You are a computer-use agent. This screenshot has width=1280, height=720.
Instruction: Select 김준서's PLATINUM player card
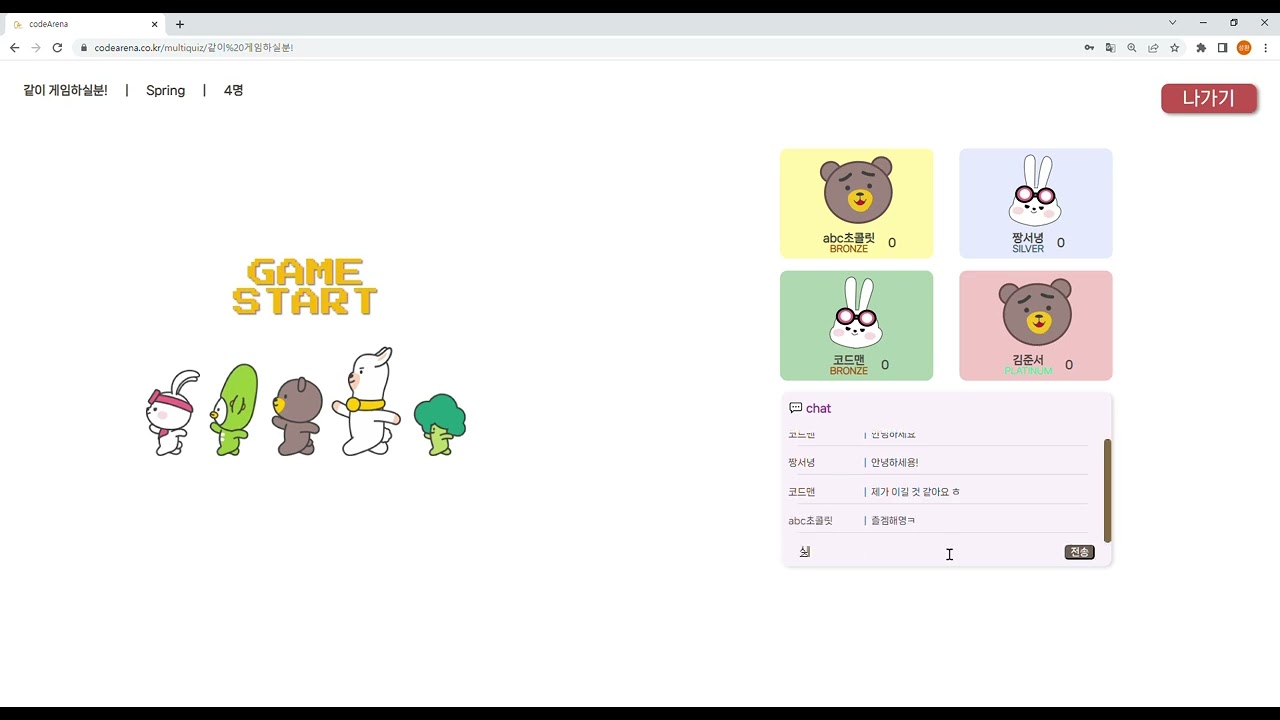pos(1035,325)
